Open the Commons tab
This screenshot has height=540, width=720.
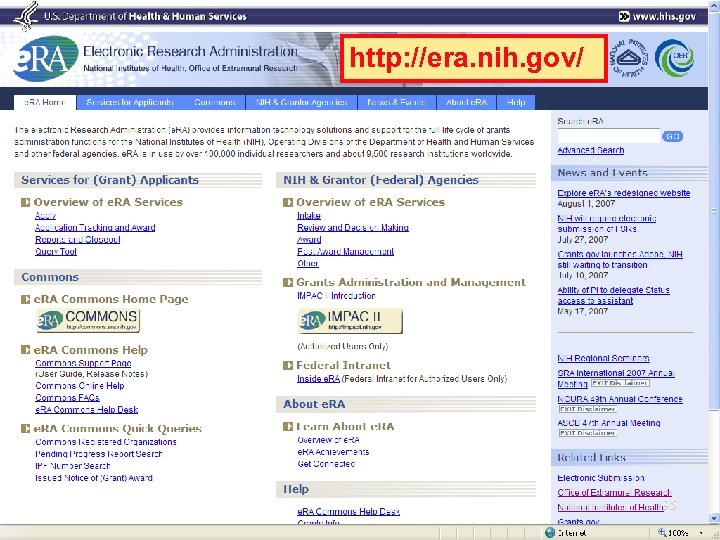(215, 102)
